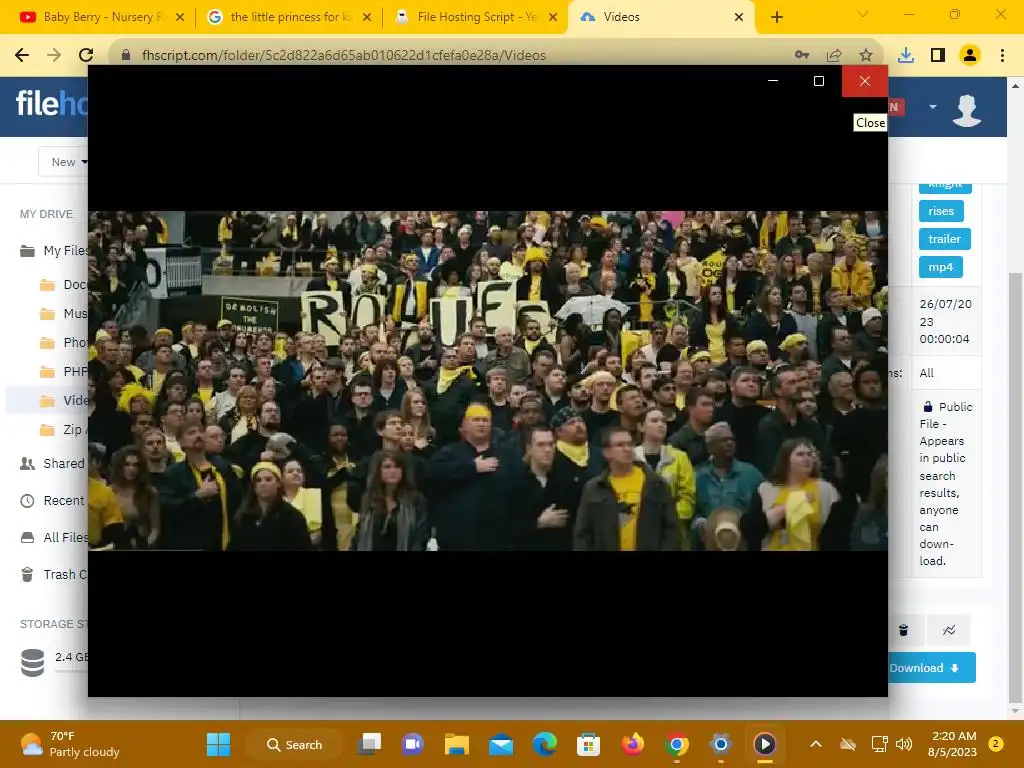Close the File Hosting Script tab
The height and width of the screenshot is (768, 1024).
(553, 17)
